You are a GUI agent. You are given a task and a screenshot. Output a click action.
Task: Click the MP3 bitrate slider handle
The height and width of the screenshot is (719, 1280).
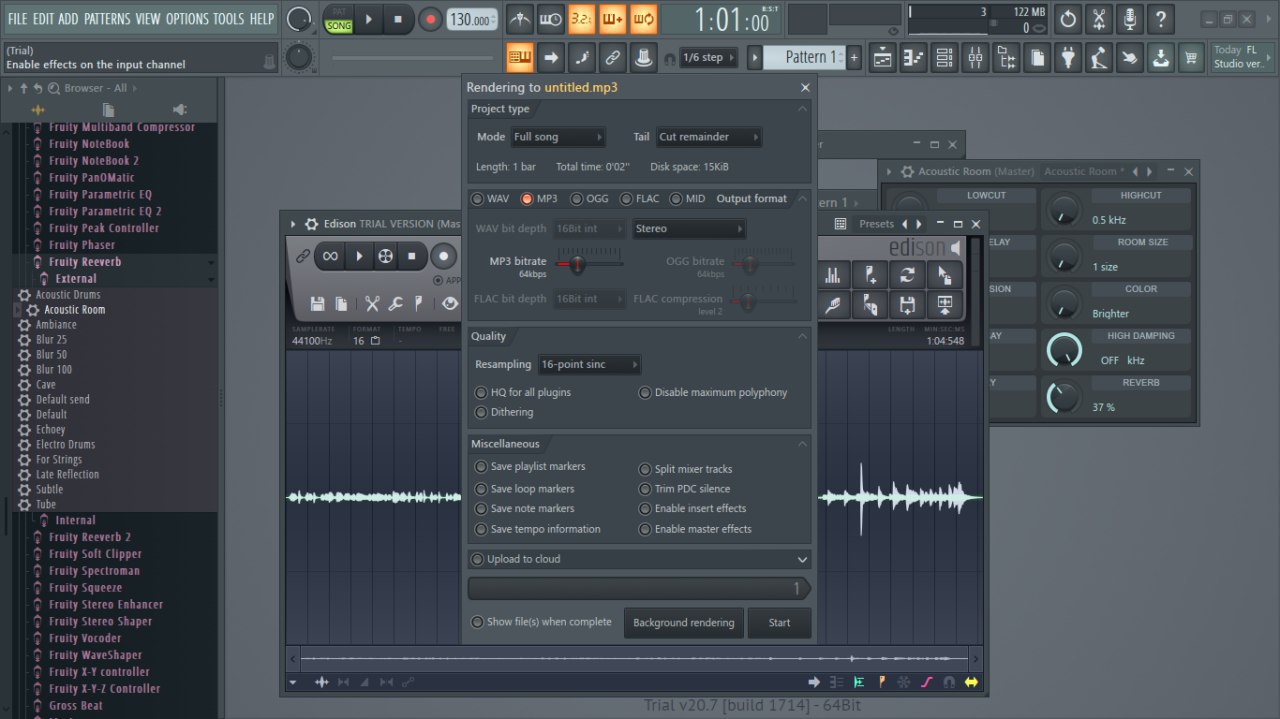point(576,264)
